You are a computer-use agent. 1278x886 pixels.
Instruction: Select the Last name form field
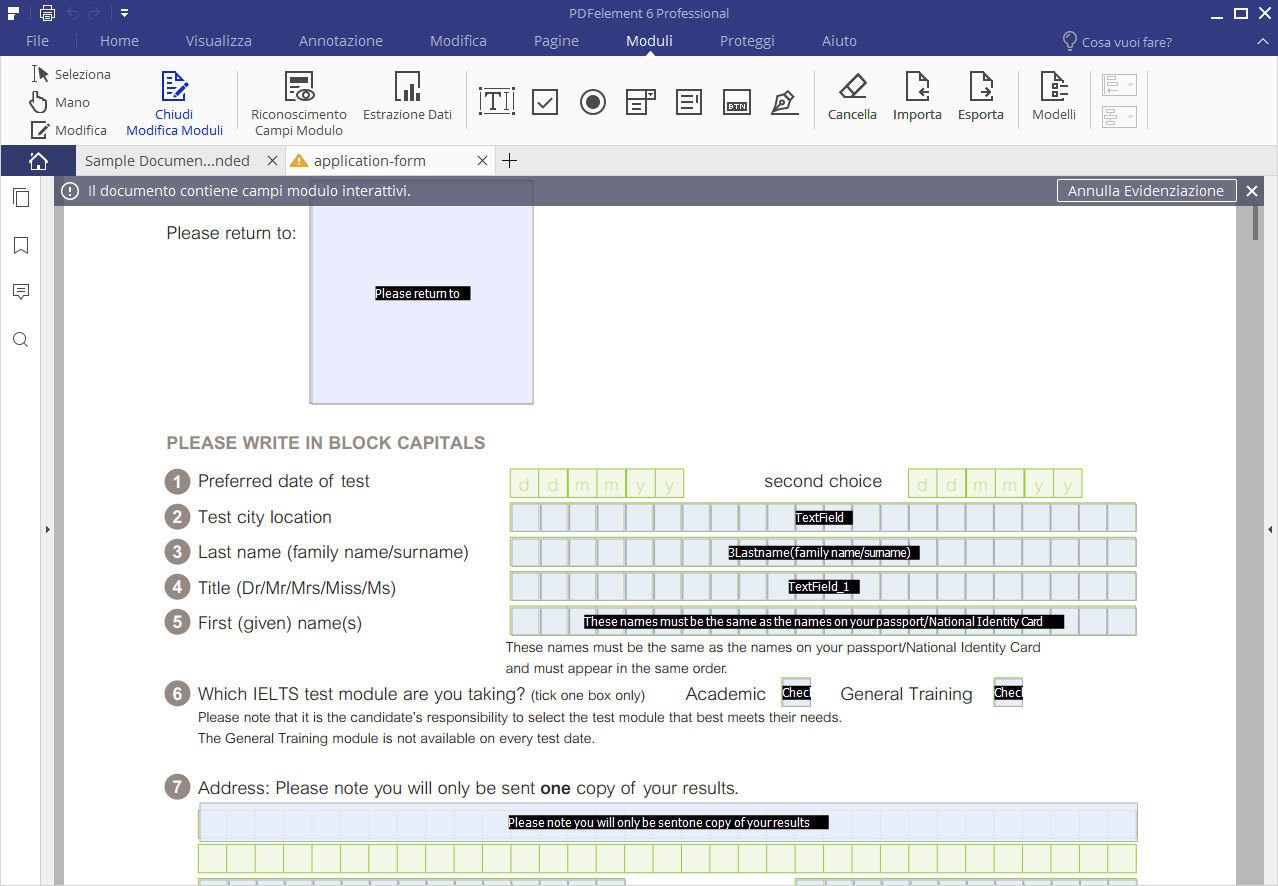(x=823, y=552)
